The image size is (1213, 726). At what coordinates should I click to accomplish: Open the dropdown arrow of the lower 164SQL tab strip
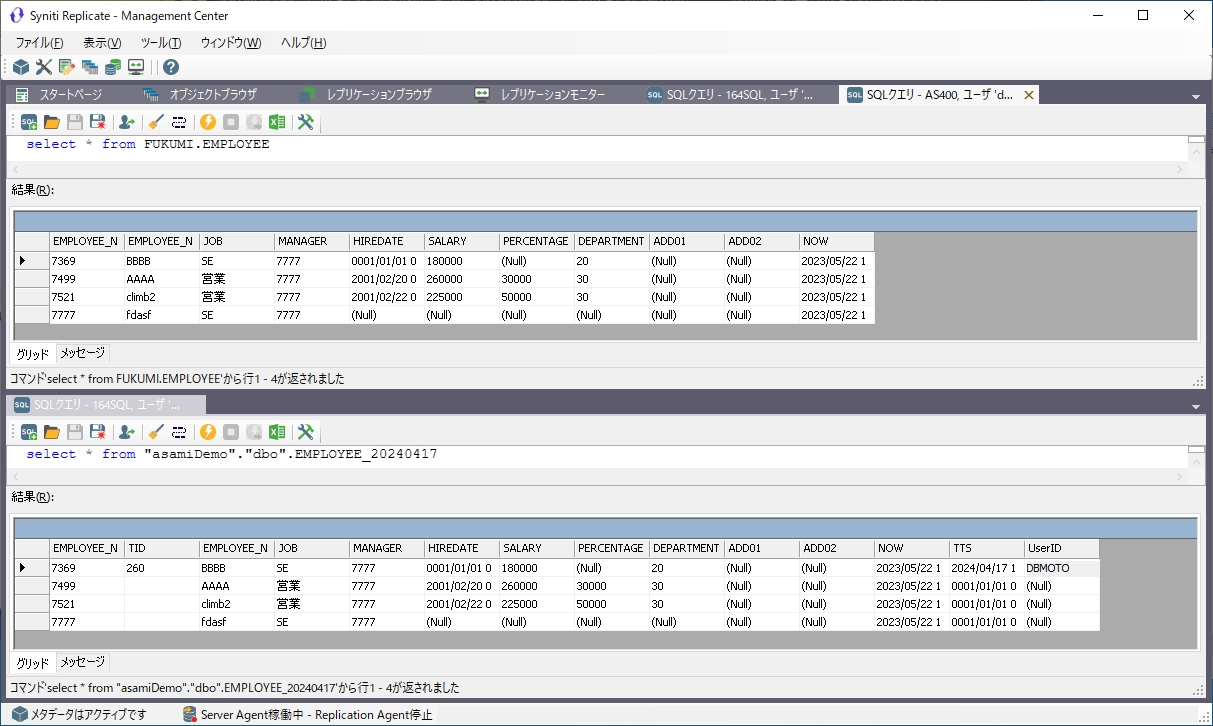pyautogui.click(x=1196, y=407)
